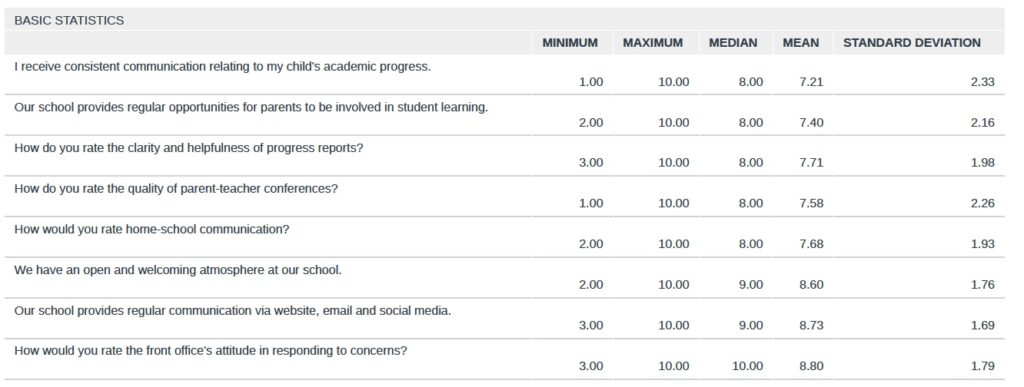The image size is (1024, 387).
Task: Click the MEAN column header
Action: click(x=801, y=43)
